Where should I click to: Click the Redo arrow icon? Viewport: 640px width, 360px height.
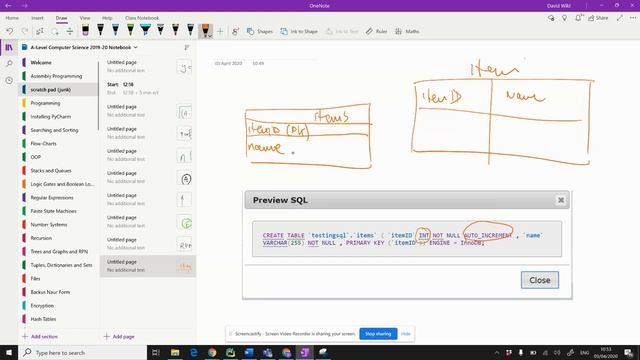pos(24,31)
